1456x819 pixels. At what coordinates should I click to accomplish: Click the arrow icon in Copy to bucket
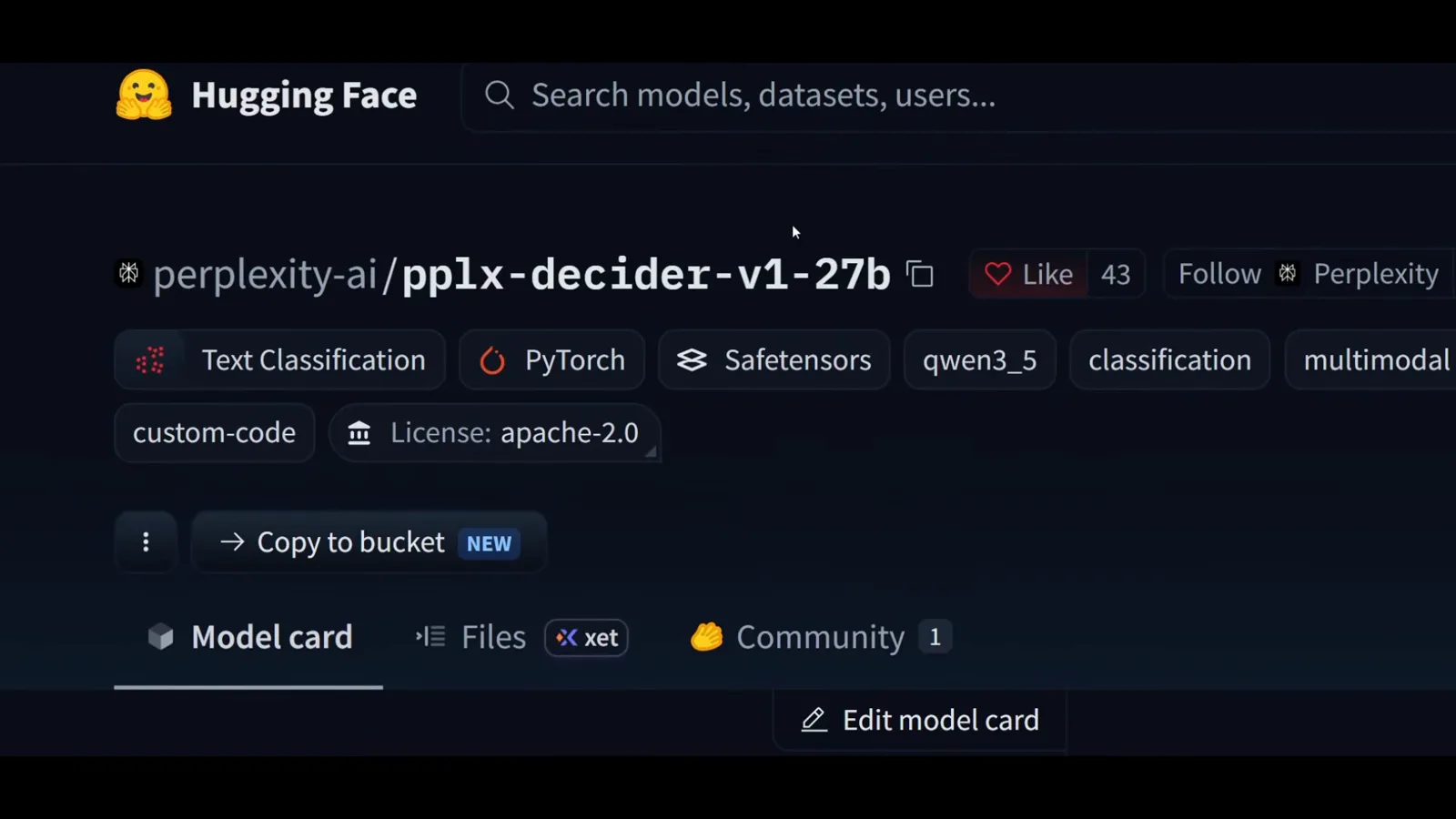pos(232,542)
